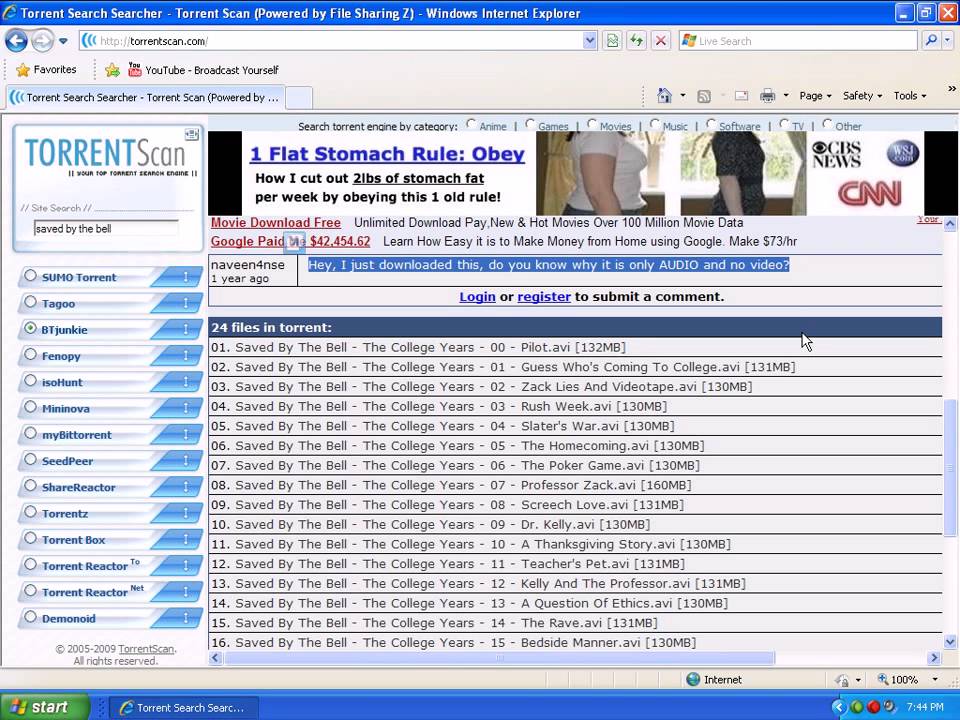The image size is (960, 720).
Task: Expand the security status dropdown in status bar
Action: coord(858,680)
